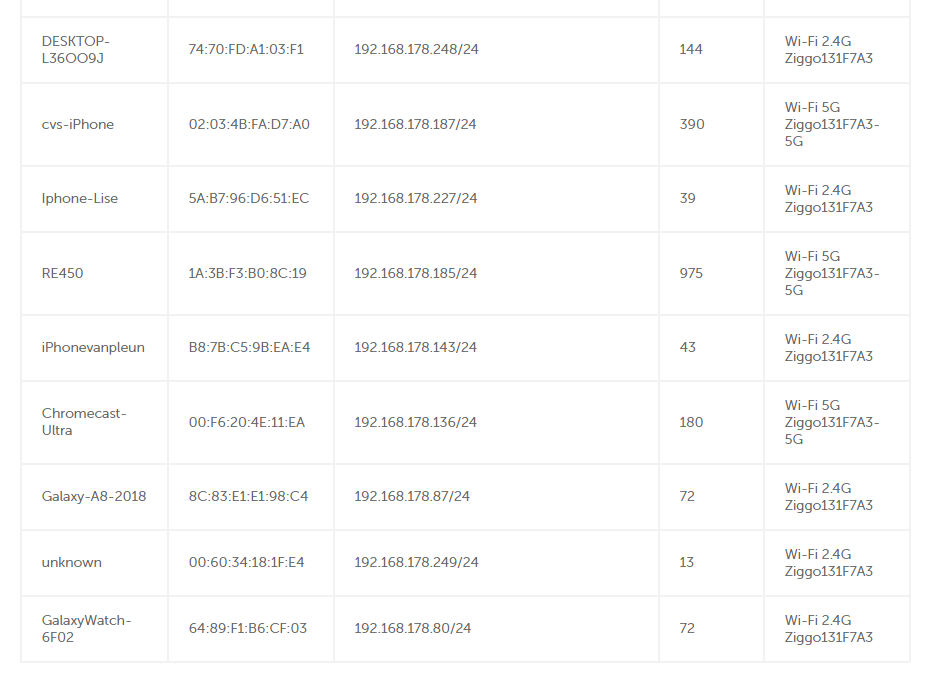
Task: Click MAC address 5A:B7:96:D6:51:EC
Action: [x=249, y=198]
